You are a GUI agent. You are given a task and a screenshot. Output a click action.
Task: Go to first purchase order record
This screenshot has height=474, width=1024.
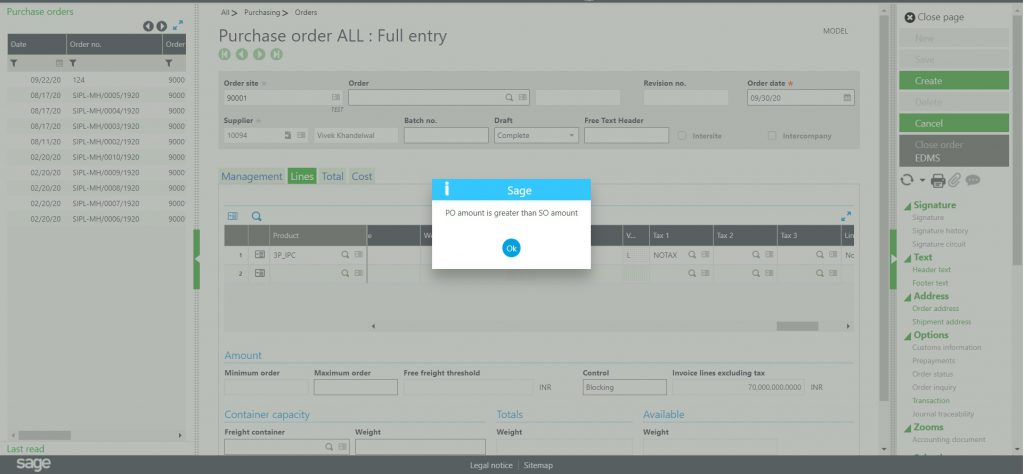tap(224, 54)
